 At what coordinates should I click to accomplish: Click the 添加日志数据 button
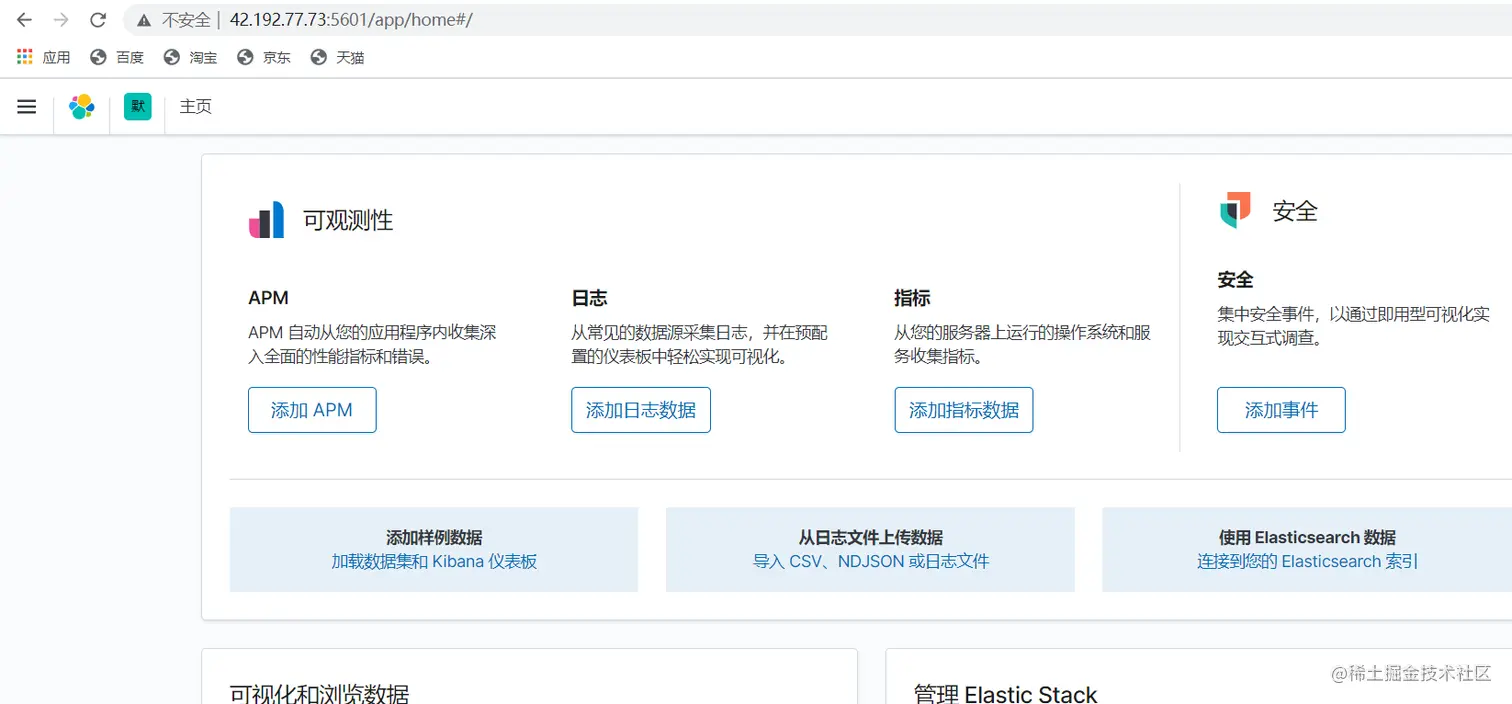click(x=641, y=410)
